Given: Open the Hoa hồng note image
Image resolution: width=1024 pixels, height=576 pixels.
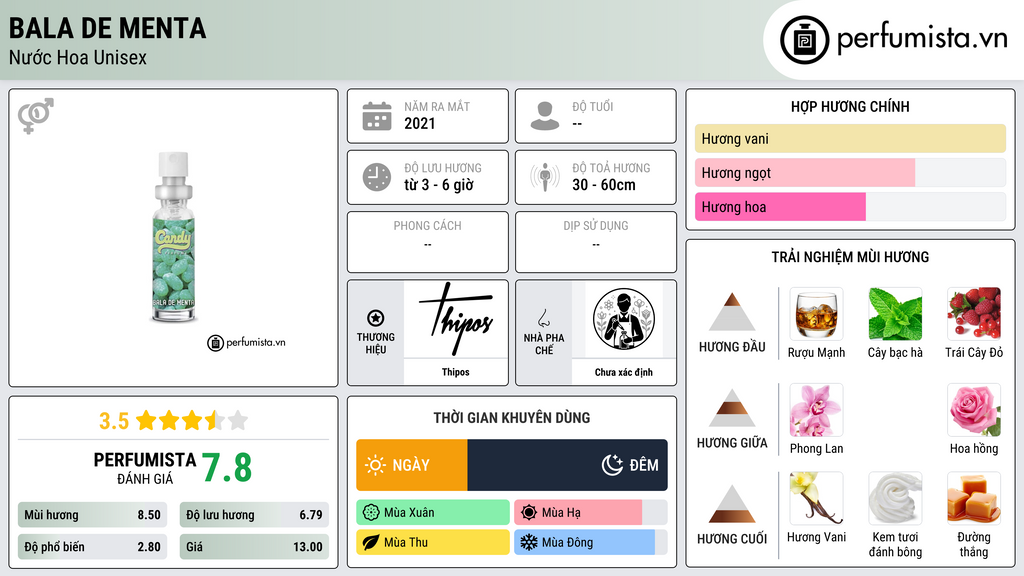Looking at the screenshot, I should point(974,410).
